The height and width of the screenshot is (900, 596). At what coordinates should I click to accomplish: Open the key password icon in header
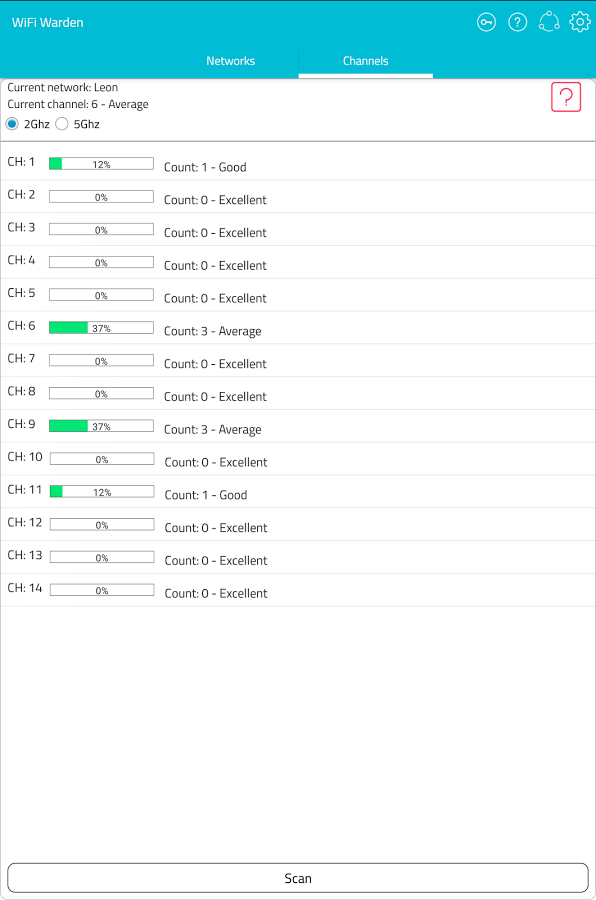(x=486, y=22)
